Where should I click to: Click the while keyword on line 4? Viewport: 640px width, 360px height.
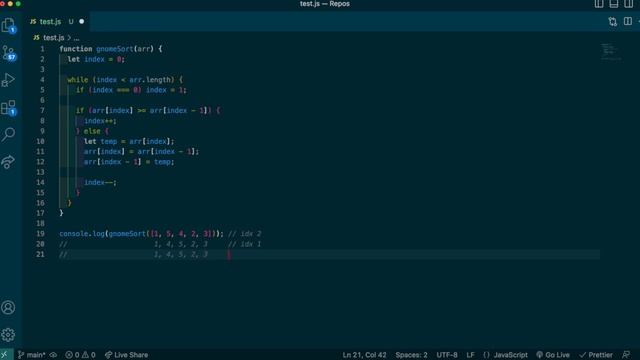78,80
